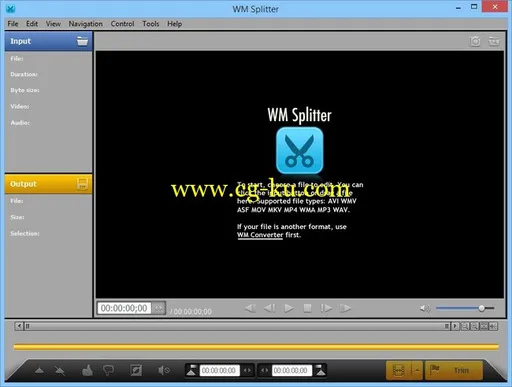
Task: Click the icon right of the camera
Action: pyautogui.click(x=494, y=41)
